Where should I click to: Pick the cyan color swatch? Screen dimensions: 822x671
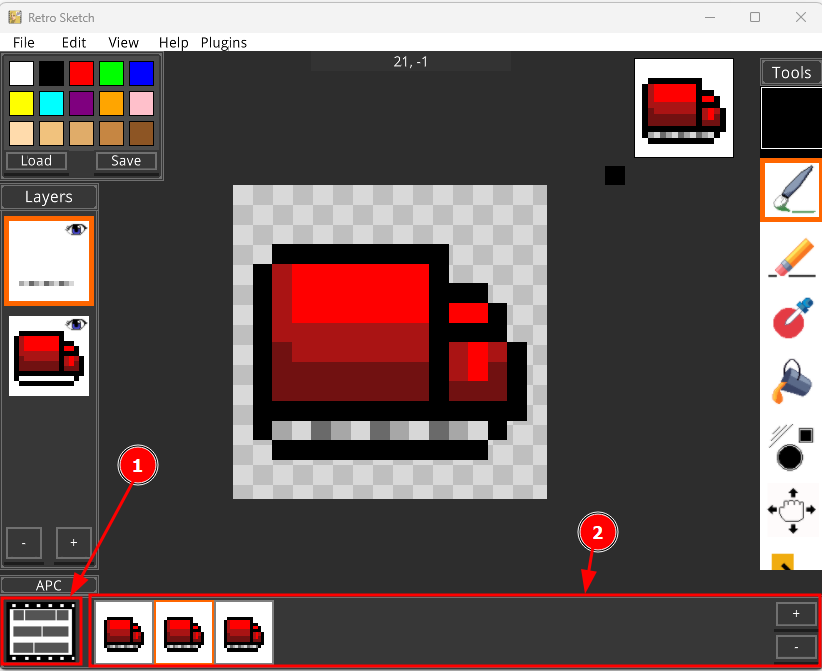51,103
